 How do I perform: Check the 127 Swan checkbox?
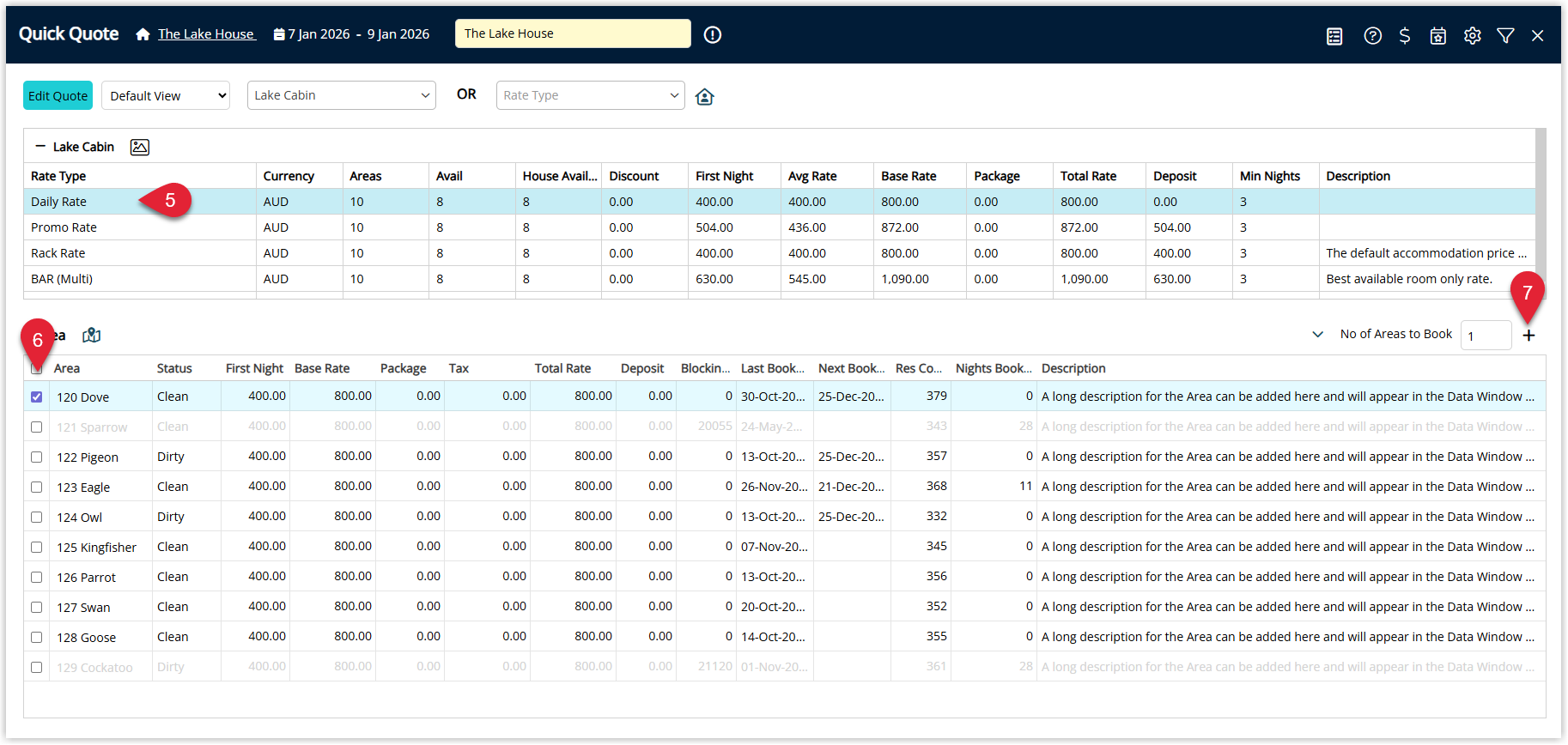pos(36,607)
